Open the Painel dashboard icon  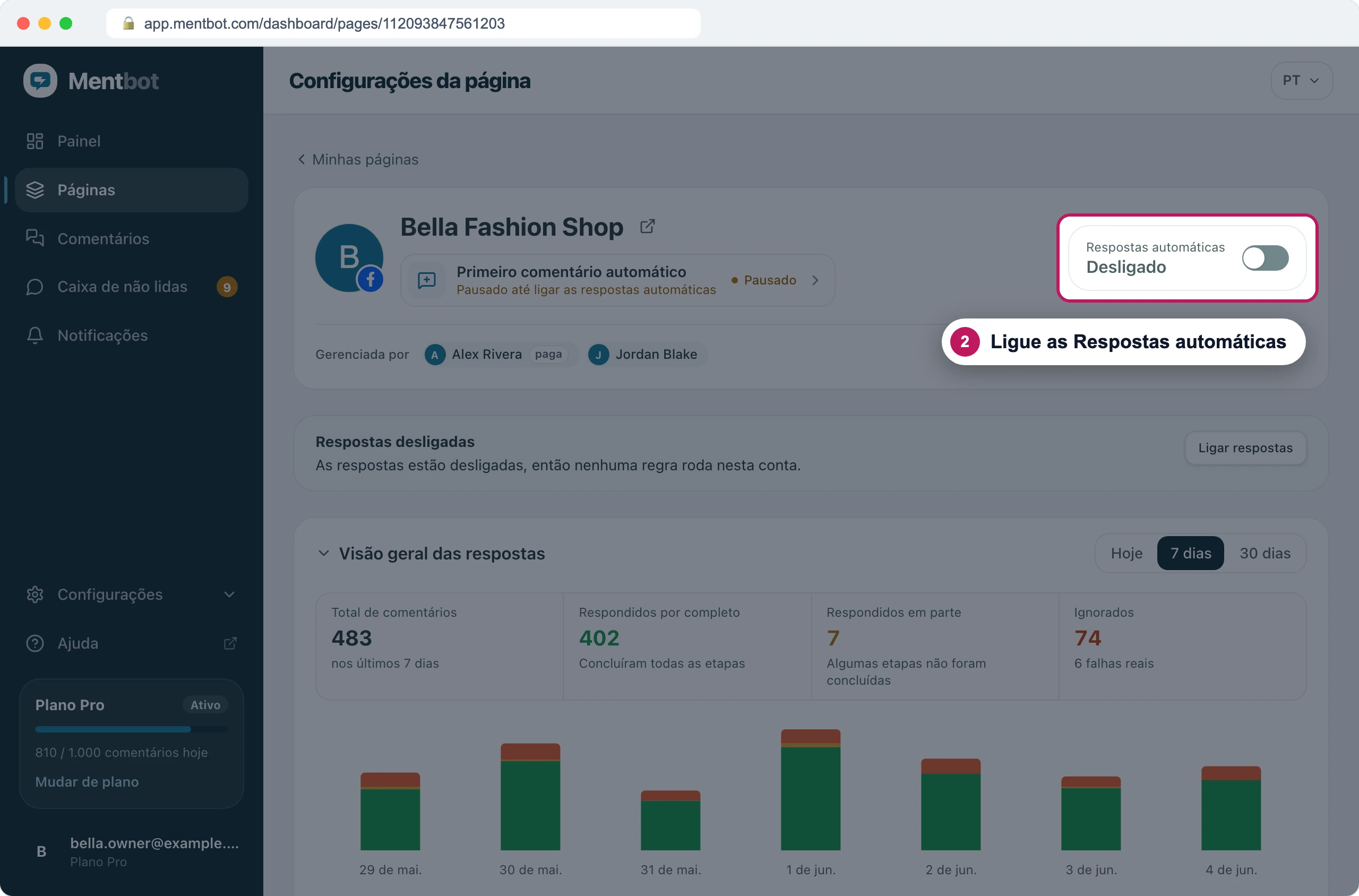pyautogui.click(x=35, y=141)
